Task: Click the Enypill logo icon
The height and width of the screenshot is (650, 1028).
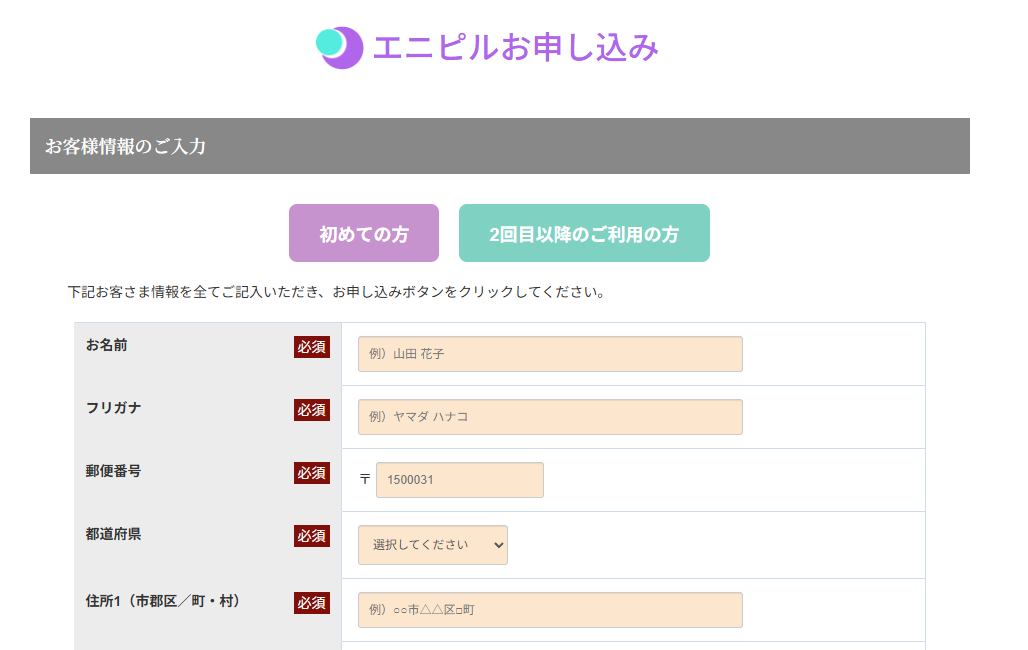Action: [339, 47]
